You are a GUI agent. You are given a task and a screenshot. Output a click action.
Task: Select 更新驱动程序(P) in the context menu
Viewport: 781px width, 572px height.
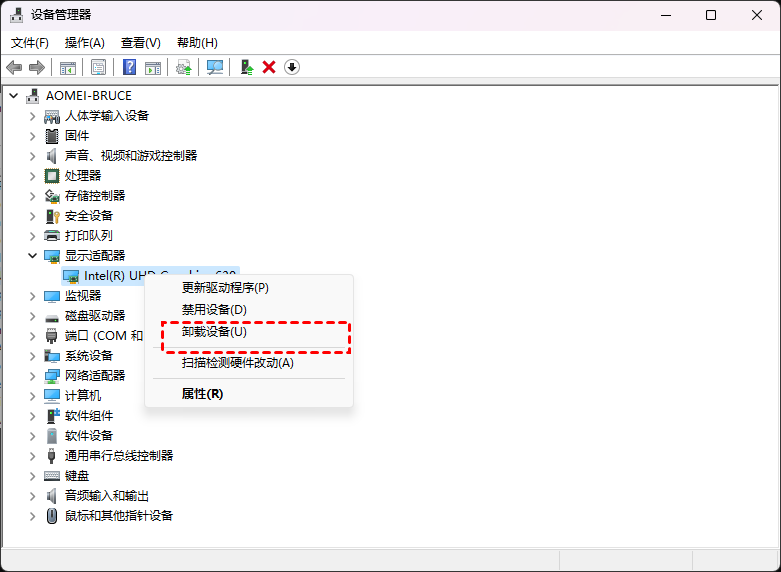point(225,288)
